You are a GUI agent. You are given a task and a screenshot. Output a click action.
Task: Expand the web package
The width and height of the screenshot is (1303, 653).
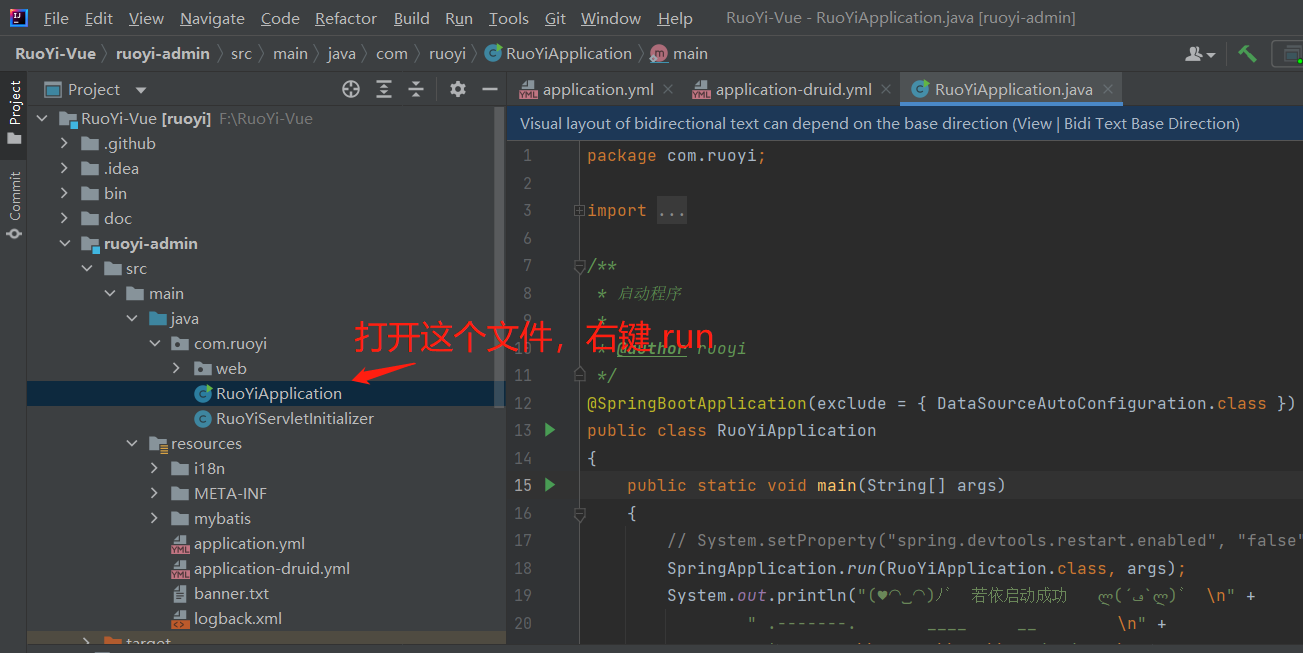(177, 368)
